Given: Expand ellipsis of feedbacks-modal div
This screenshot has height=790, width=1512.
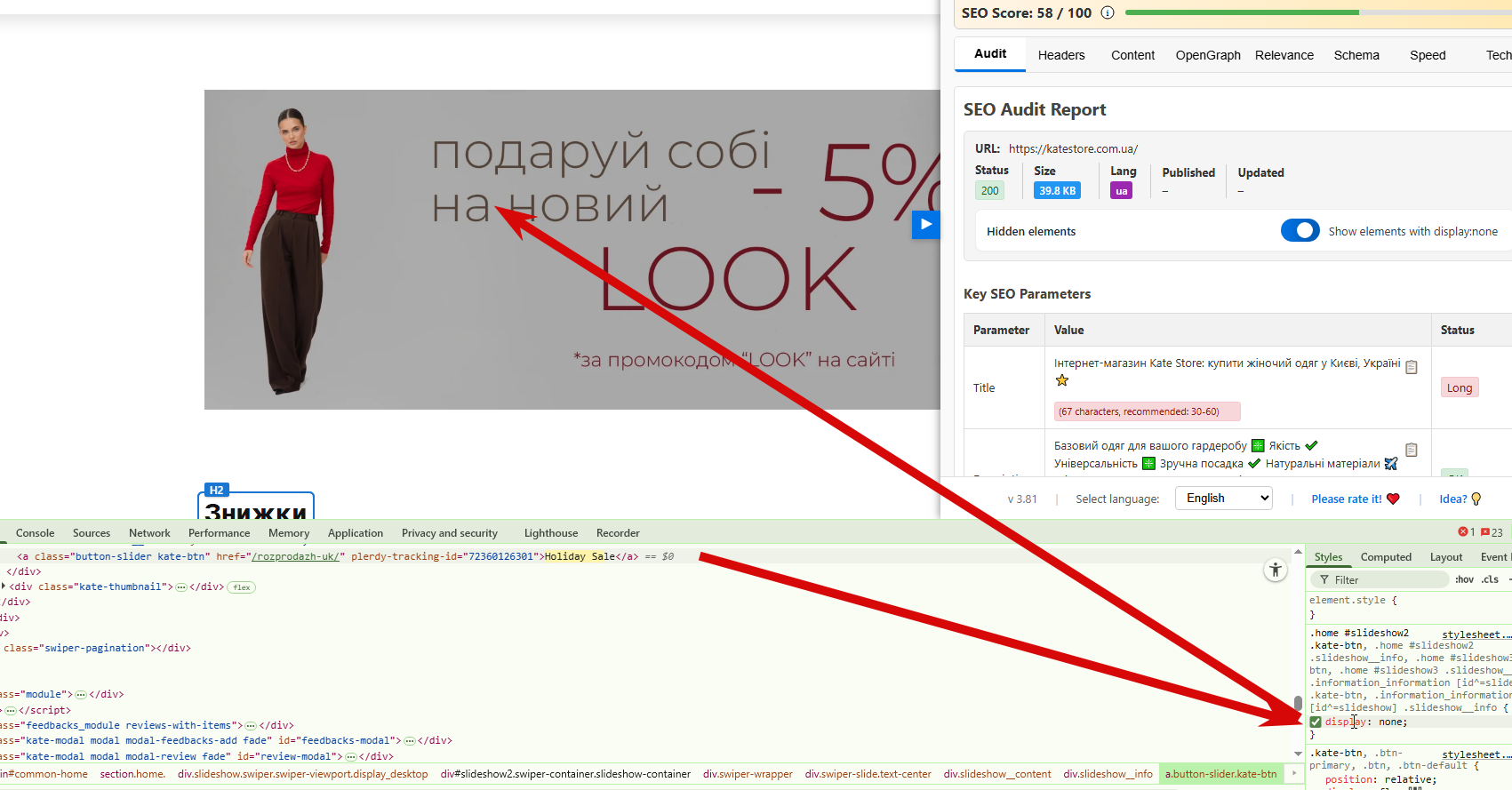Looking at the screenshot, I should coord(410,741).
